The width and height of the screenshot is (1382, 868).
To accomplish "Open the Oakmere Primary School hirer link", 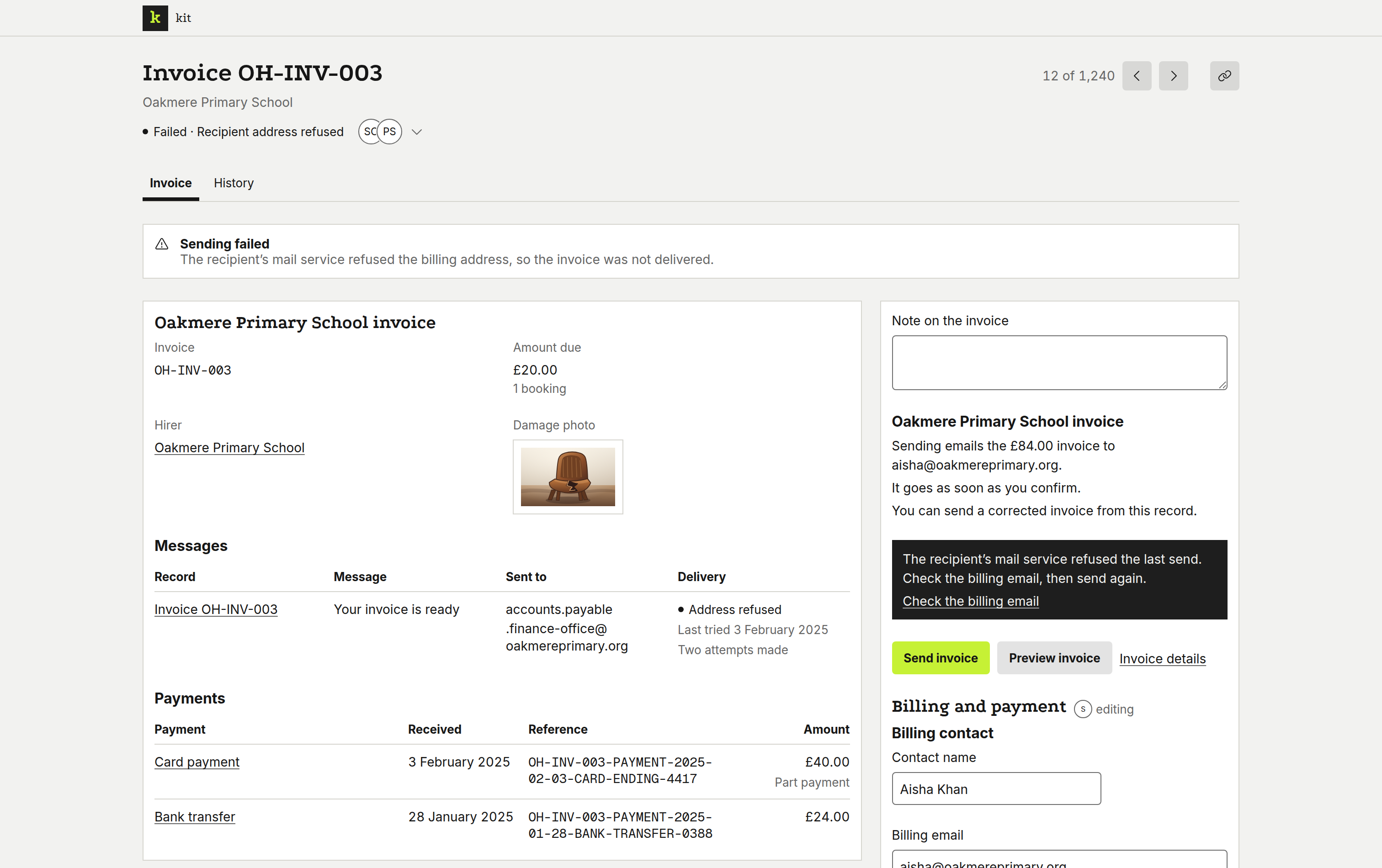I will [x=229, y=448].
